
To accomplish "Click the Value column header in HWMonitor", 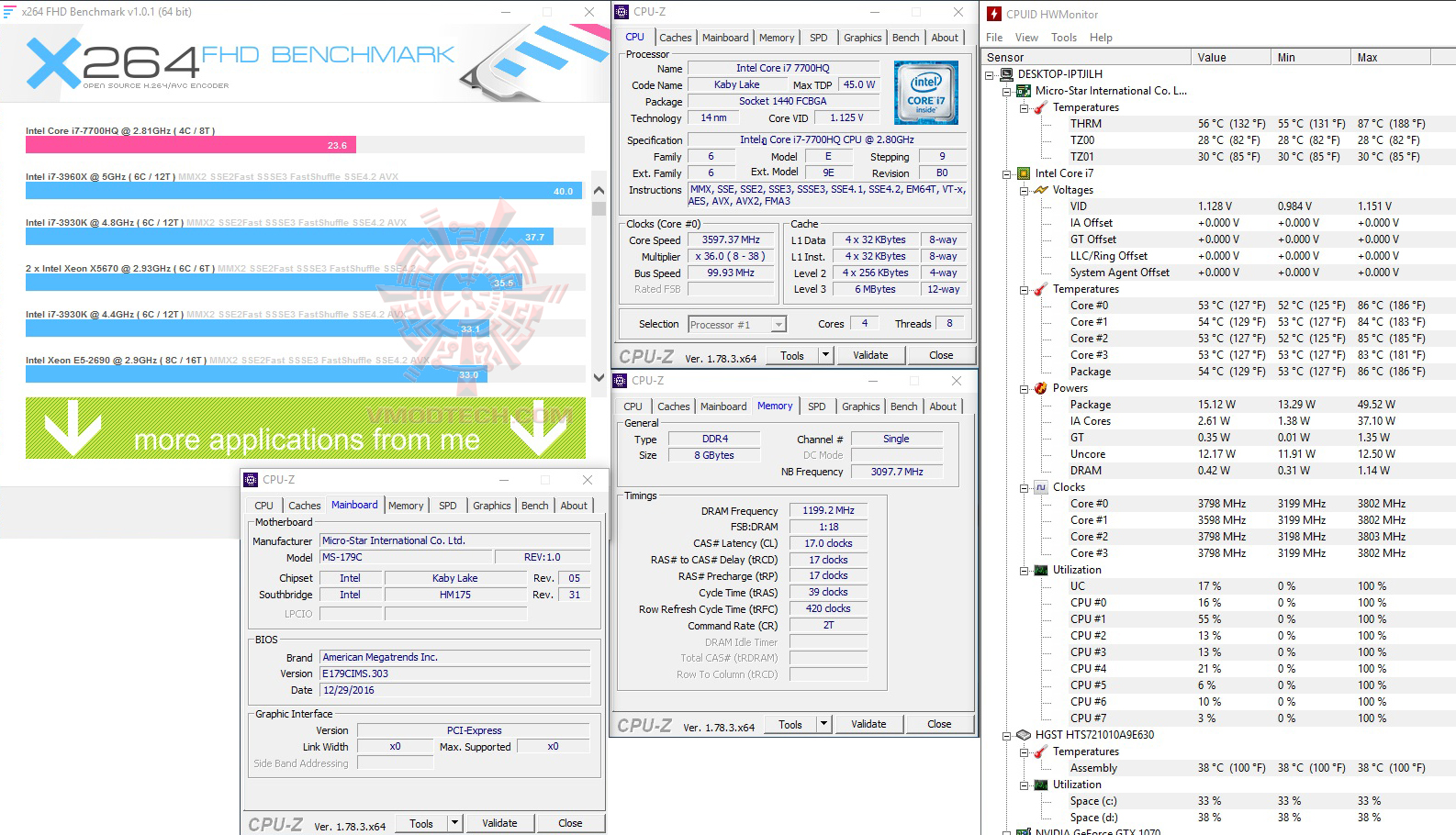I will point(1231,57).
